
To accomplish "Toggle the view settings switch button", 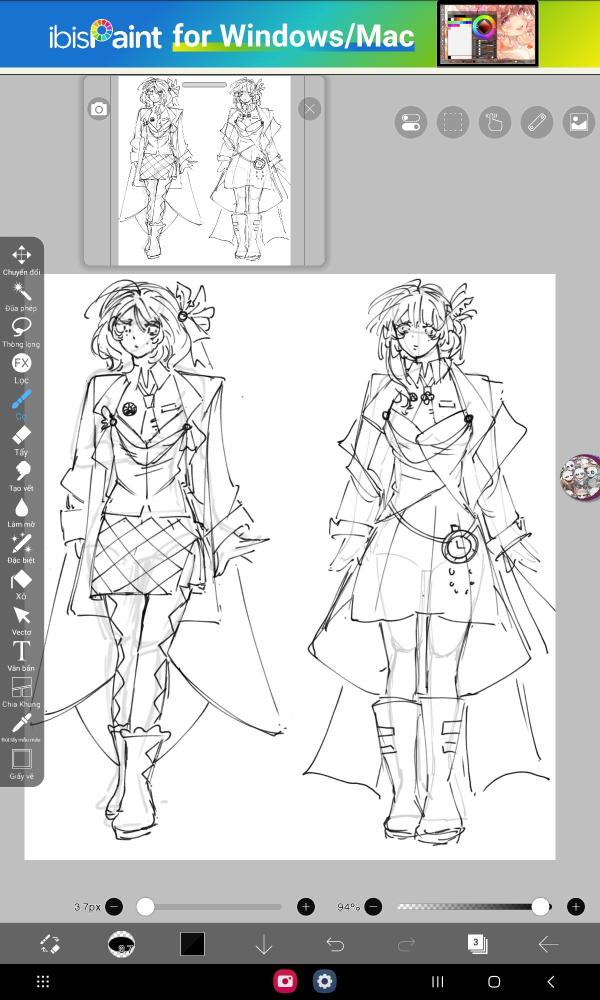I will tap(410, 122).
